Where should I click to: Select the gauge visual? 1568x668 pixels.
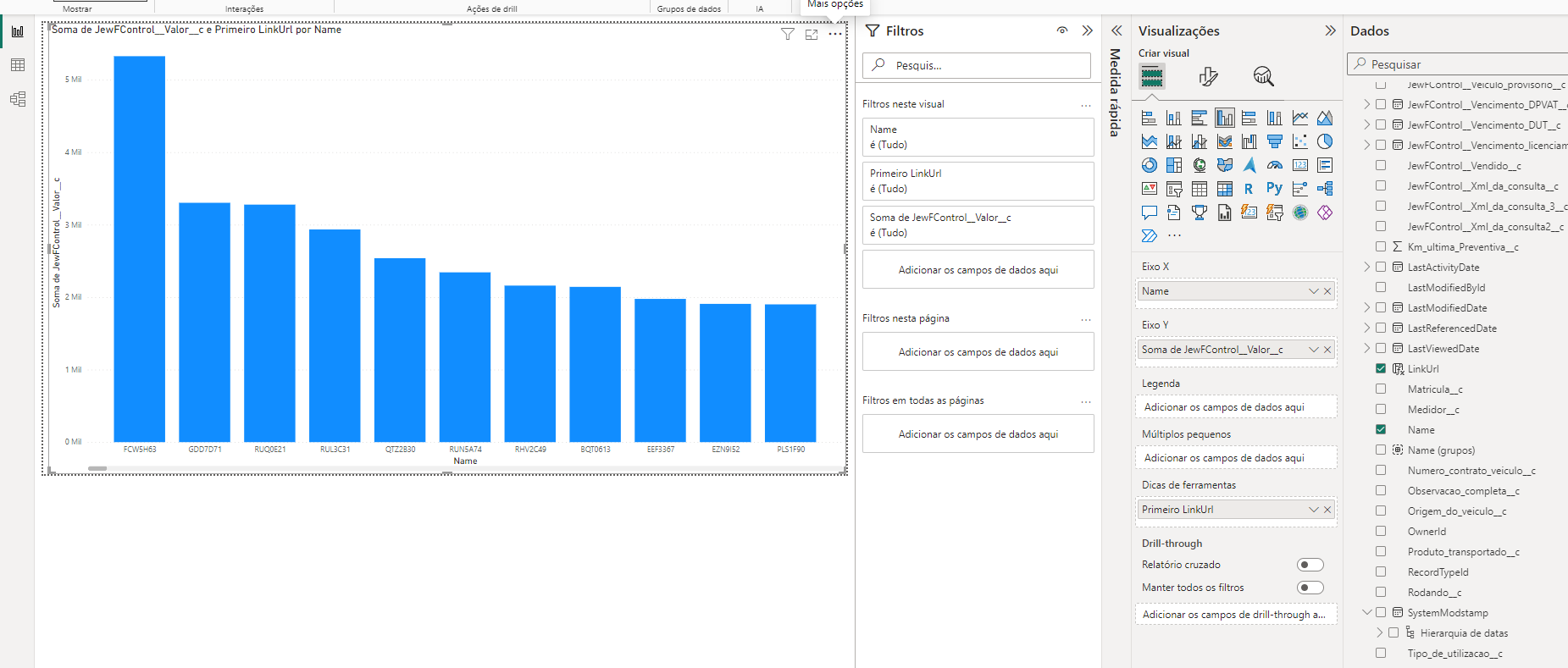tap(1275, 165)
